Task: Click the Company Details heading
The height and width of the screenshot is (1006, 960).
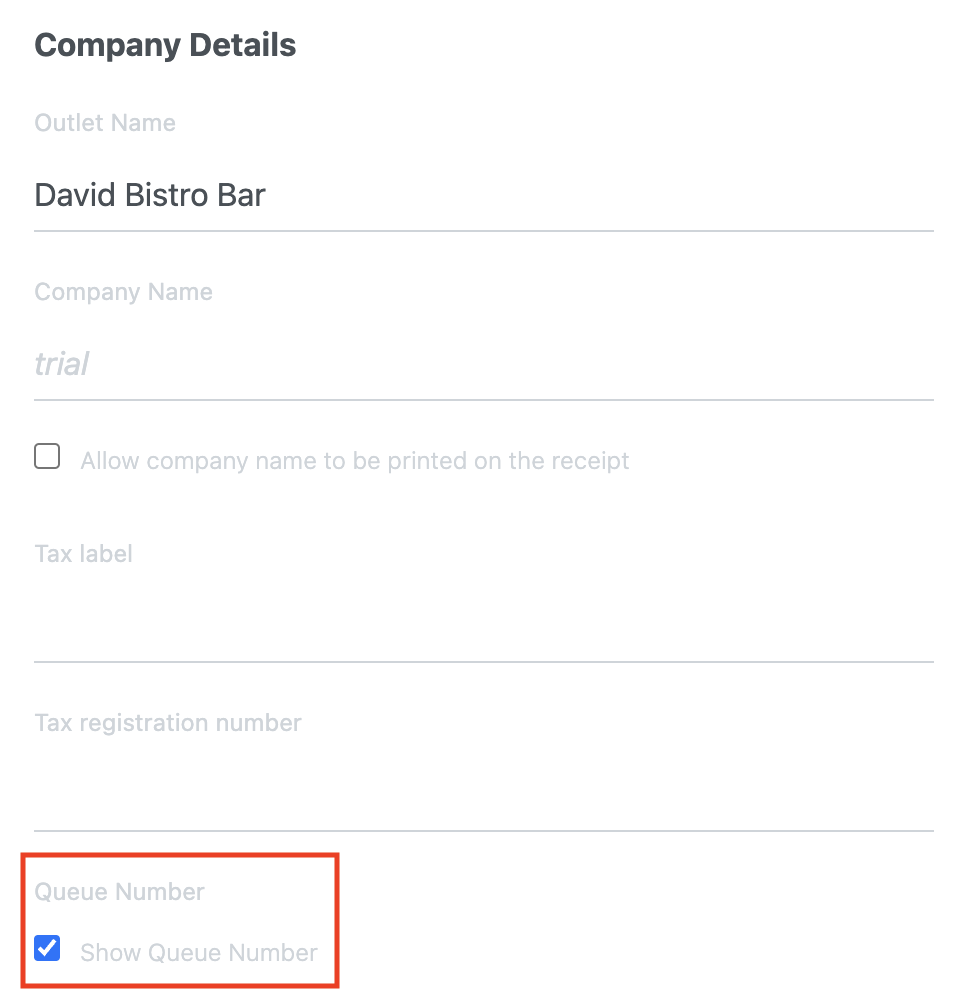Action: tap(165, 46)
